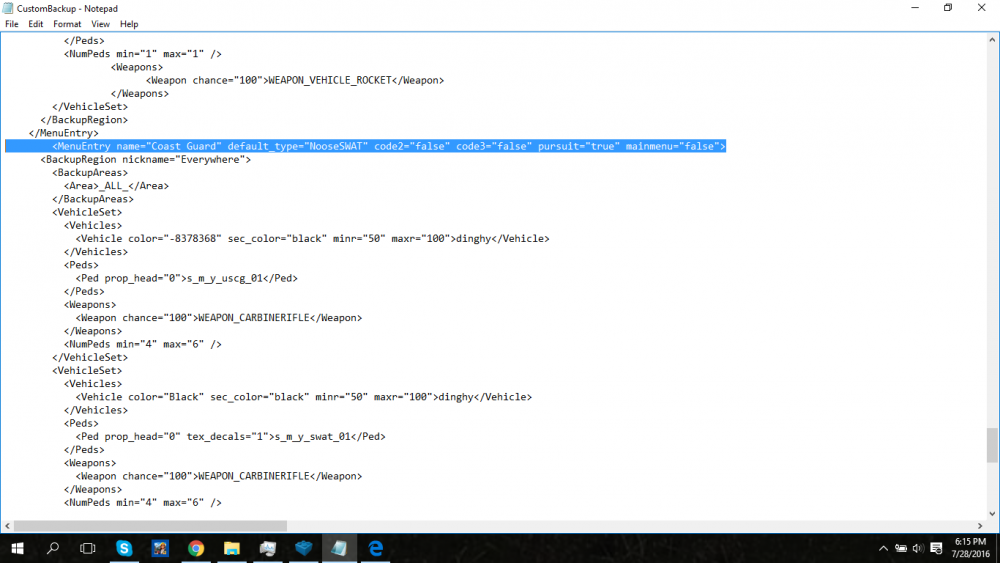Image resolution: width=1000 pixels, height=563 pixels.
Task: Open the View menu
Action: coord(100,24)
